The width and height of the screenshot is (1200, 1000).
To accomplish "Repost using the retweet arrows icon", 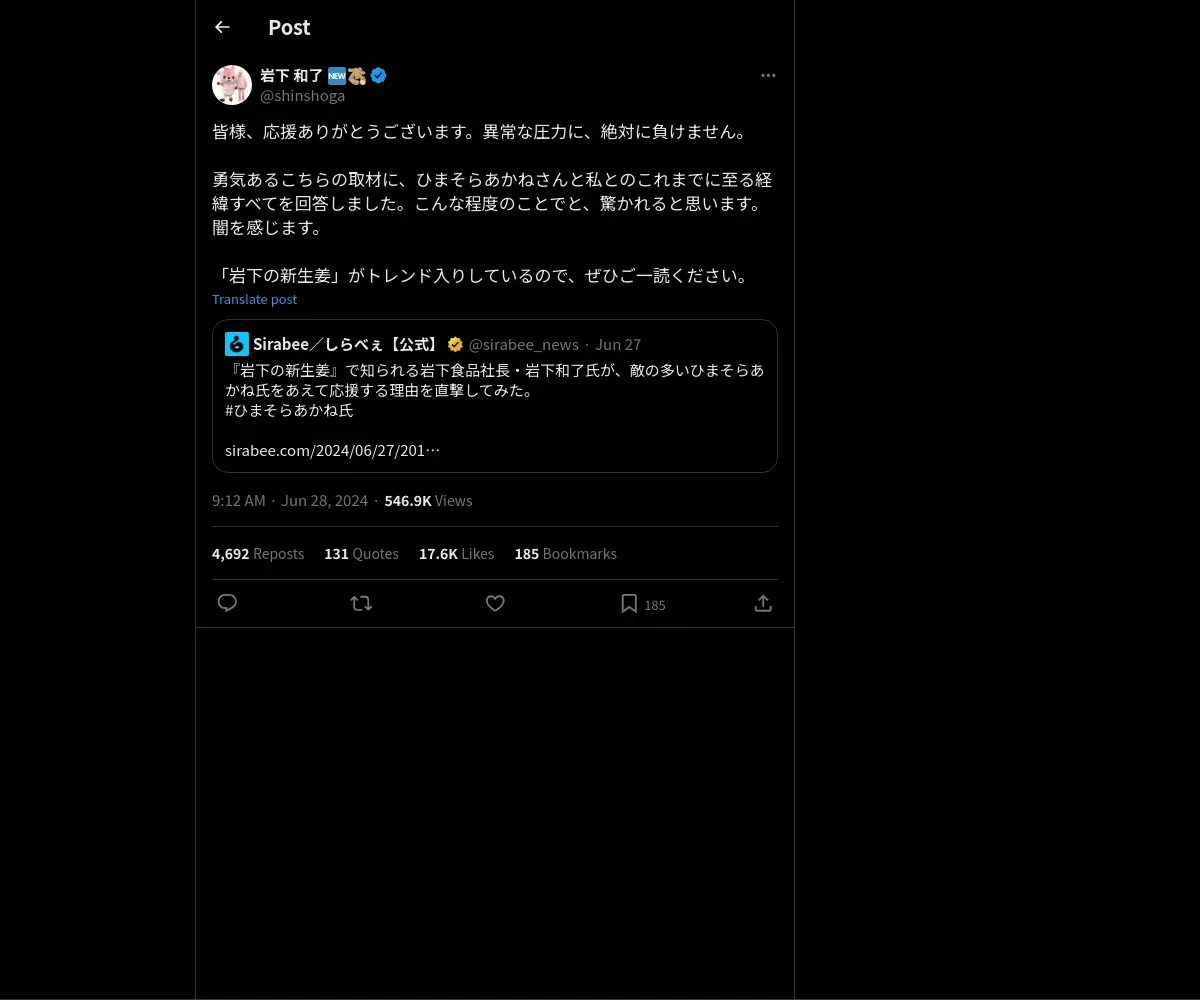I will pyautogui.click(x=361, y=603).
